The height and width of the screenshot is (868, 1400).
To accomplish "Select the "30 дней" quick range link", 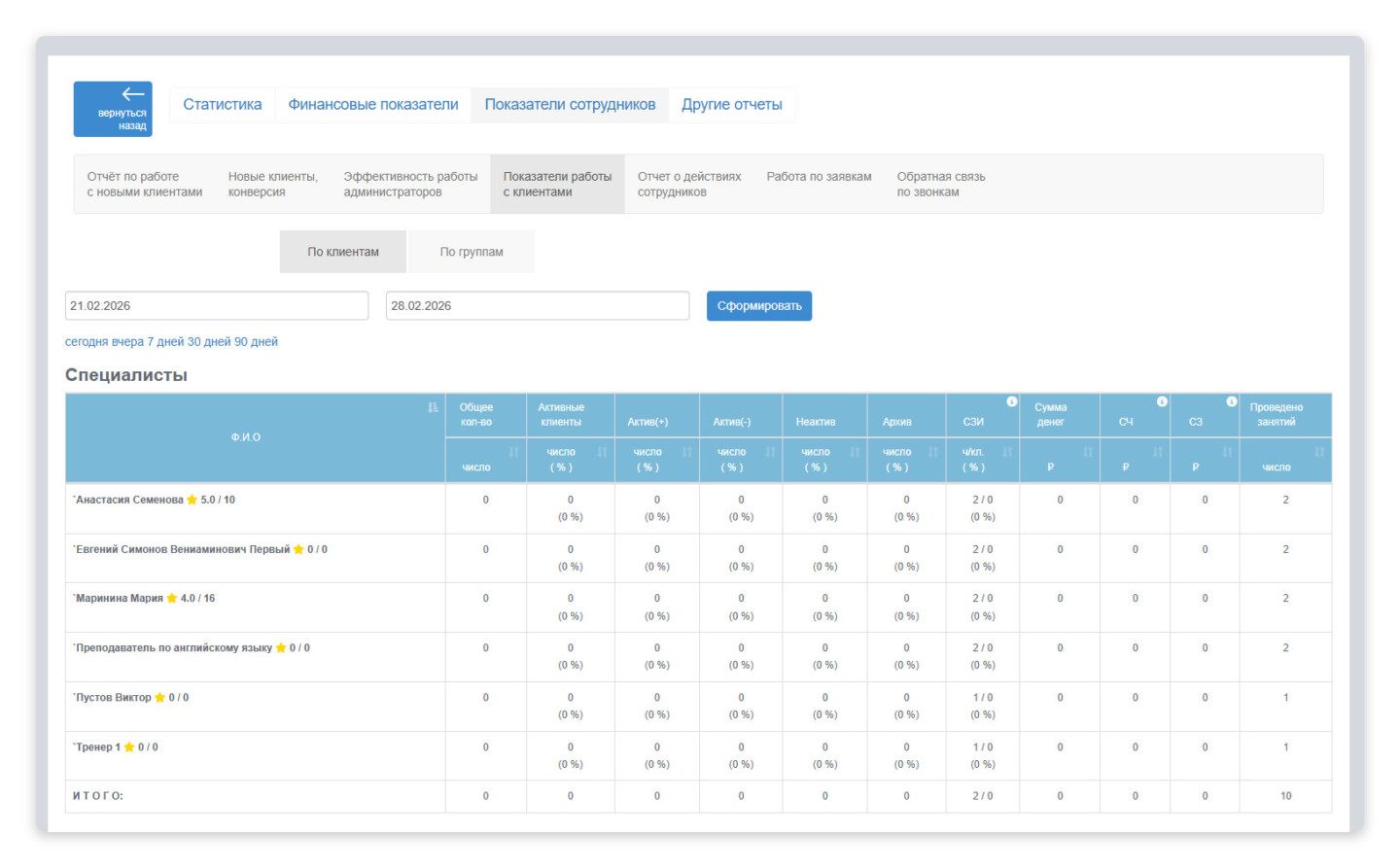I will 208,342.
